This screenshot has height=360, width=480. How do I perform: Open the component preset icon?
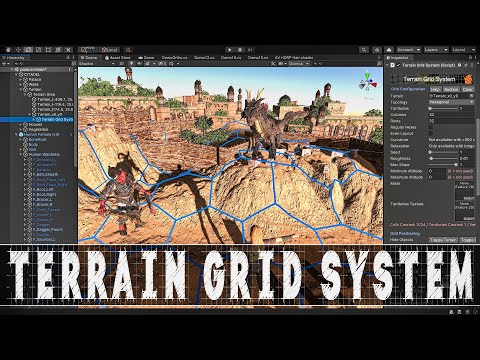(466, 65)
